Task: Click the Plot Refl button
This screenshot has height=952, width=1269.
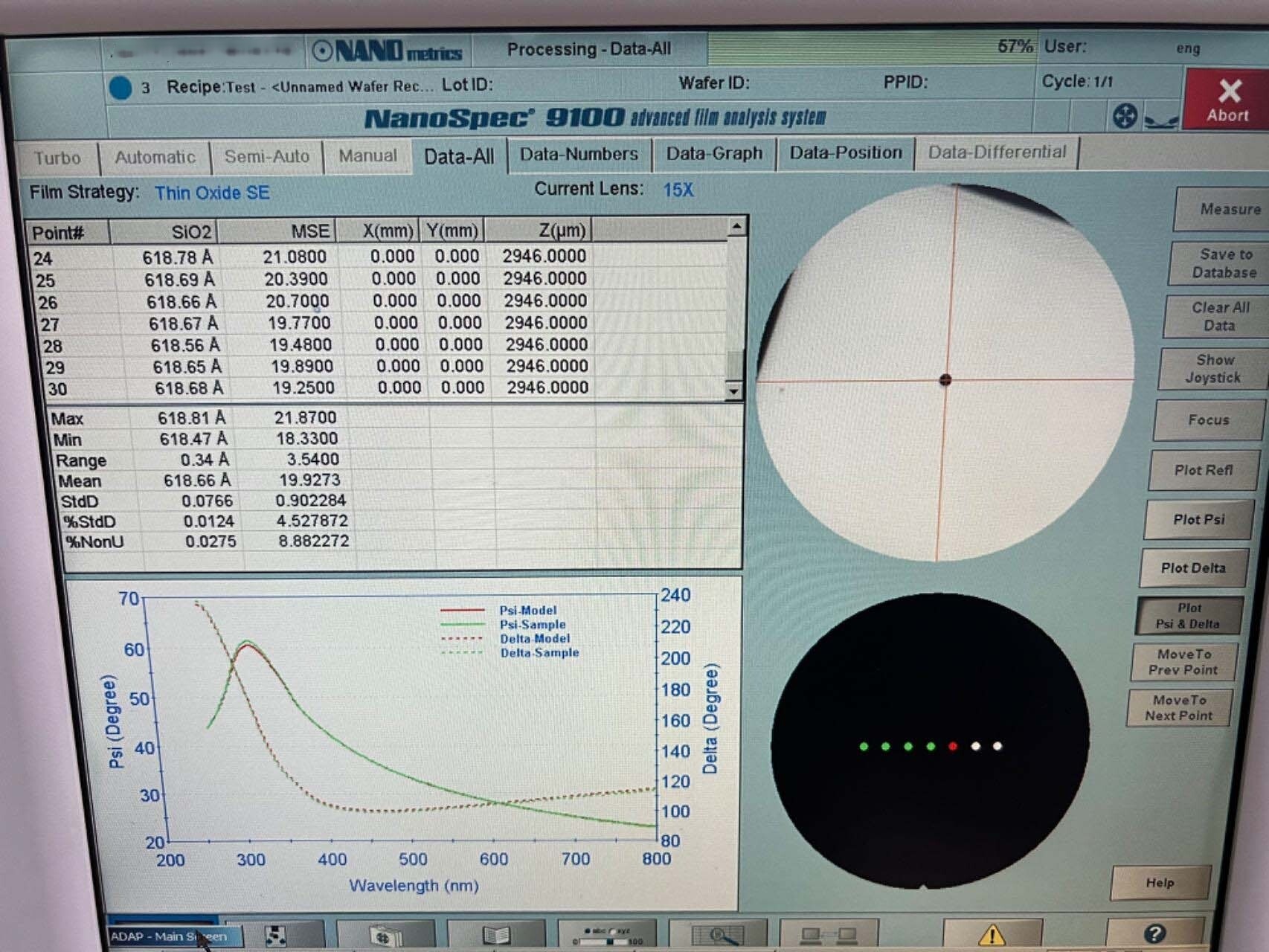Action: click(x=1203, y=470)
